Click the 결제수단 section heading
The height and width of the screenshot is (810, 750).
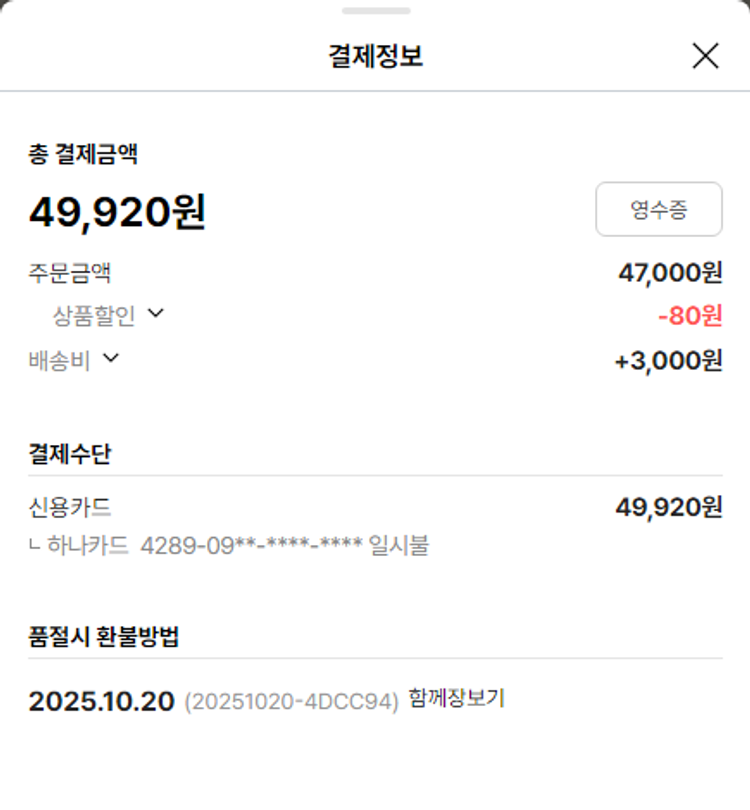pos(70,454)
